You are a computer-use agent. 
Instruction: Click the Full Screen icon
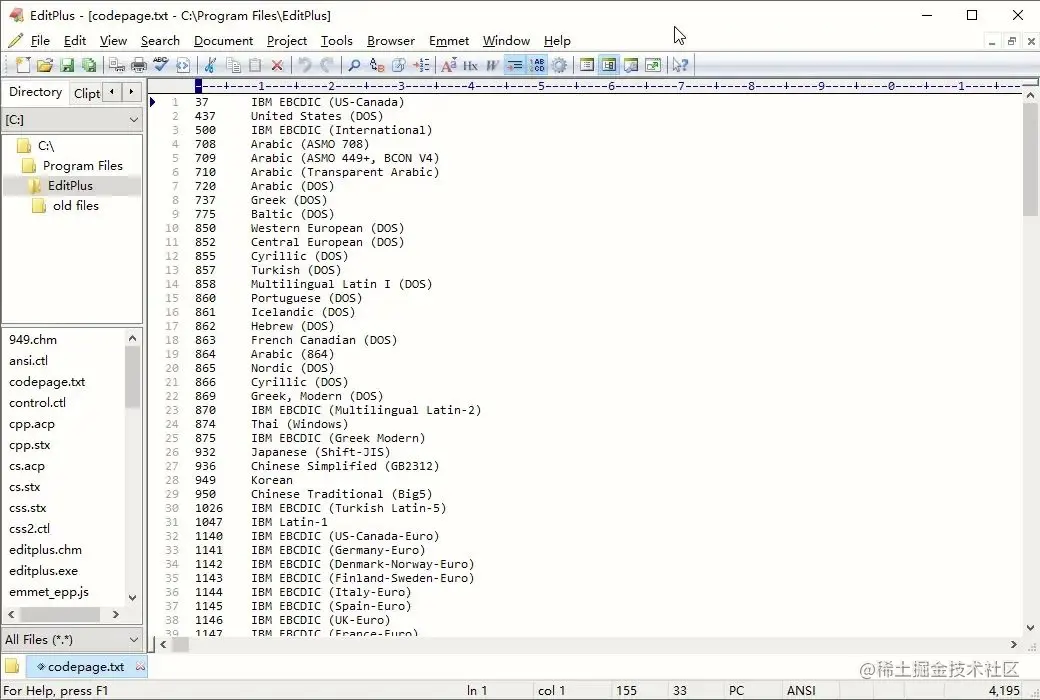pos(653,65)
